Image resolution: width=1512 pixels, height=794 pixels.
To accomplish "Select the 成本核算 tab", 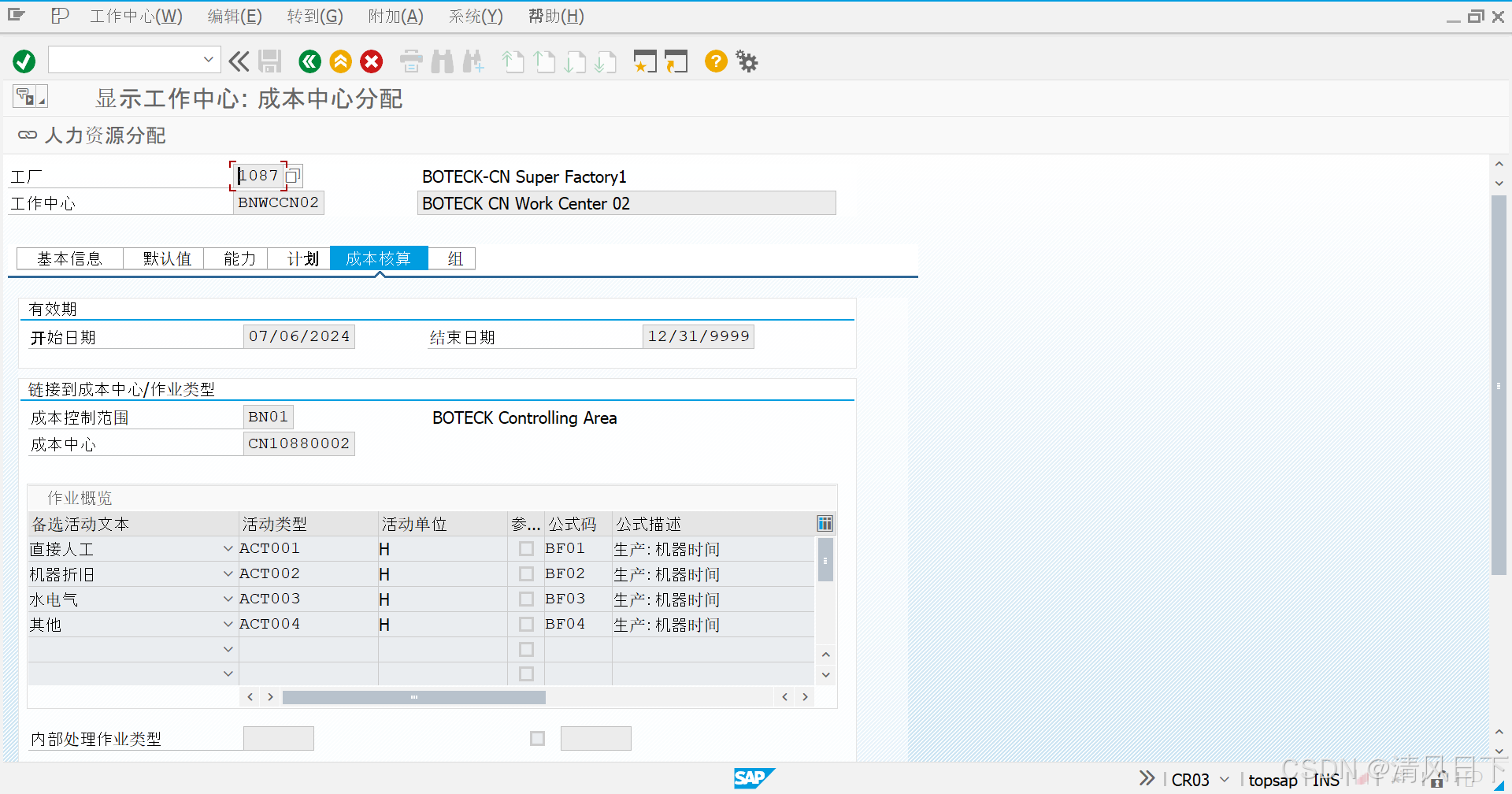I will 379,258.
